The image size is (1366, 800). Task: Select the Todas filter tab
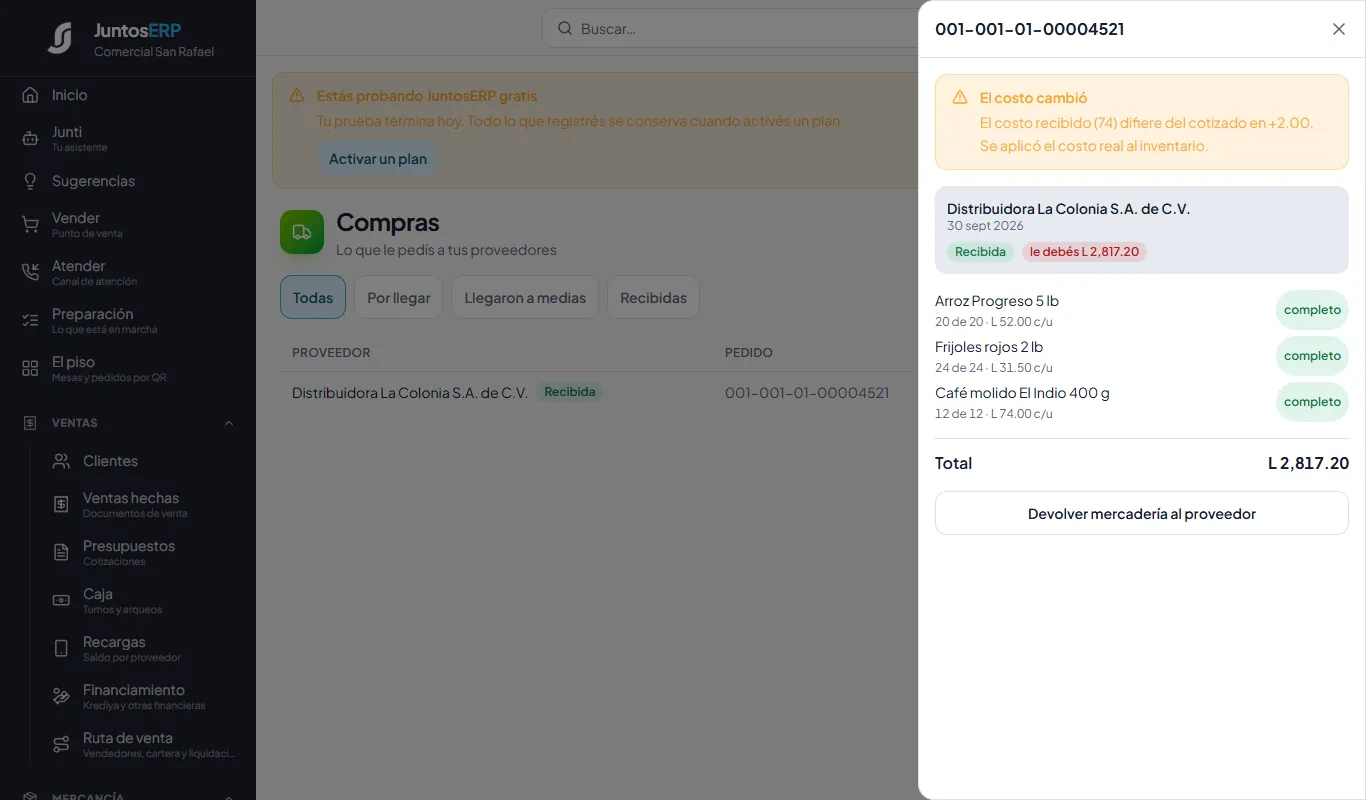tap(313, 298)
